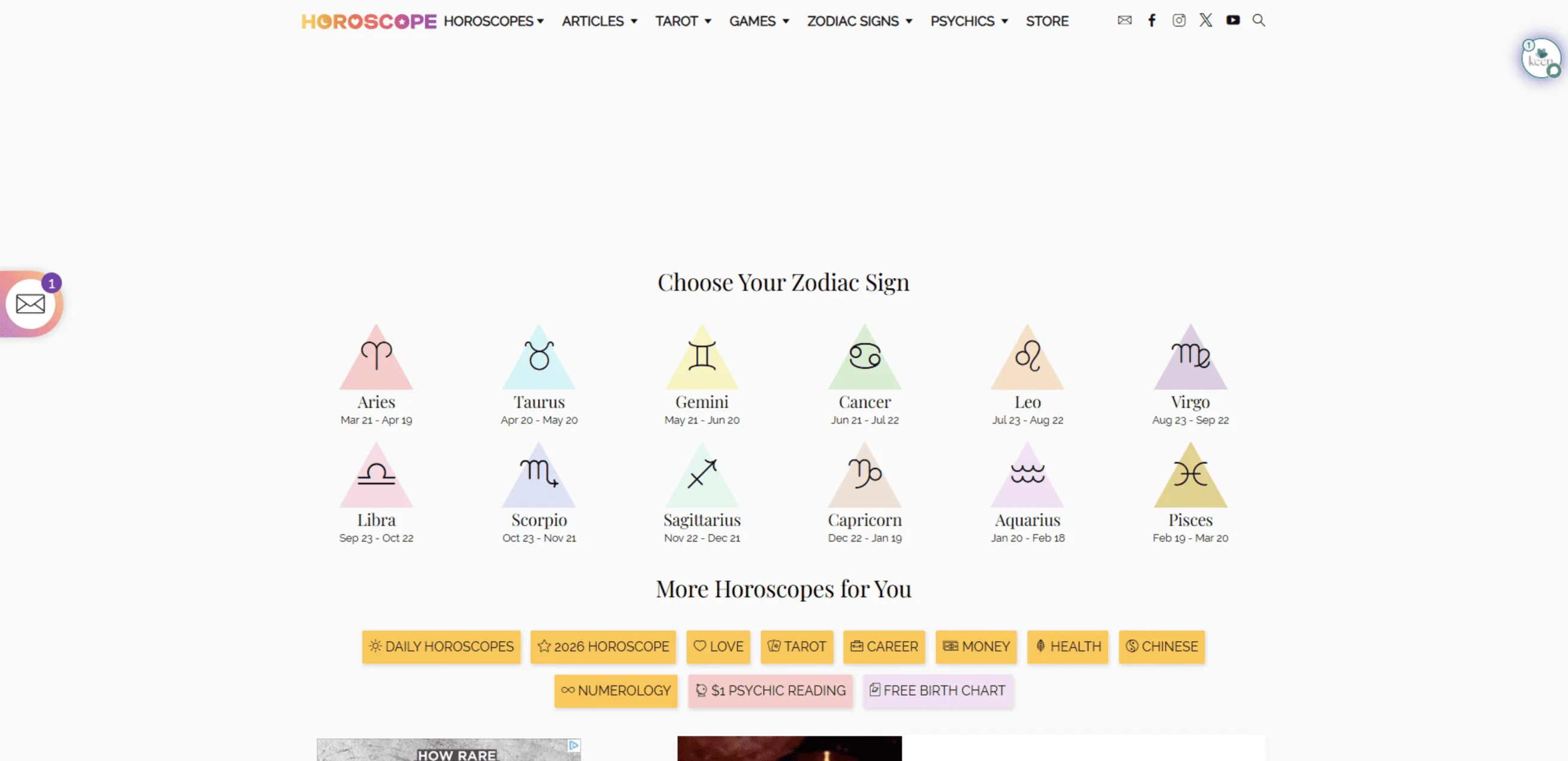Click the 'More Horoscopes for You' heading
The image size is (1568, 761).
783,590
